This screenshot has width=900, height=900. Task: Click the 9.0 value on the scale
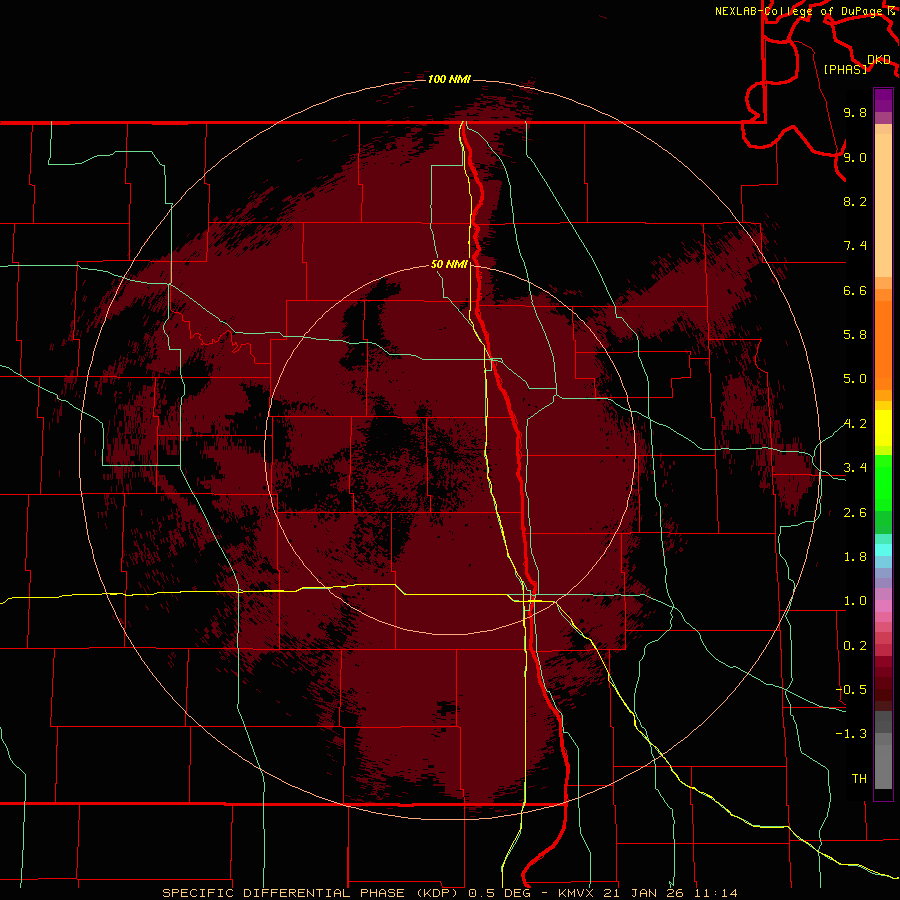pos(855,157)
